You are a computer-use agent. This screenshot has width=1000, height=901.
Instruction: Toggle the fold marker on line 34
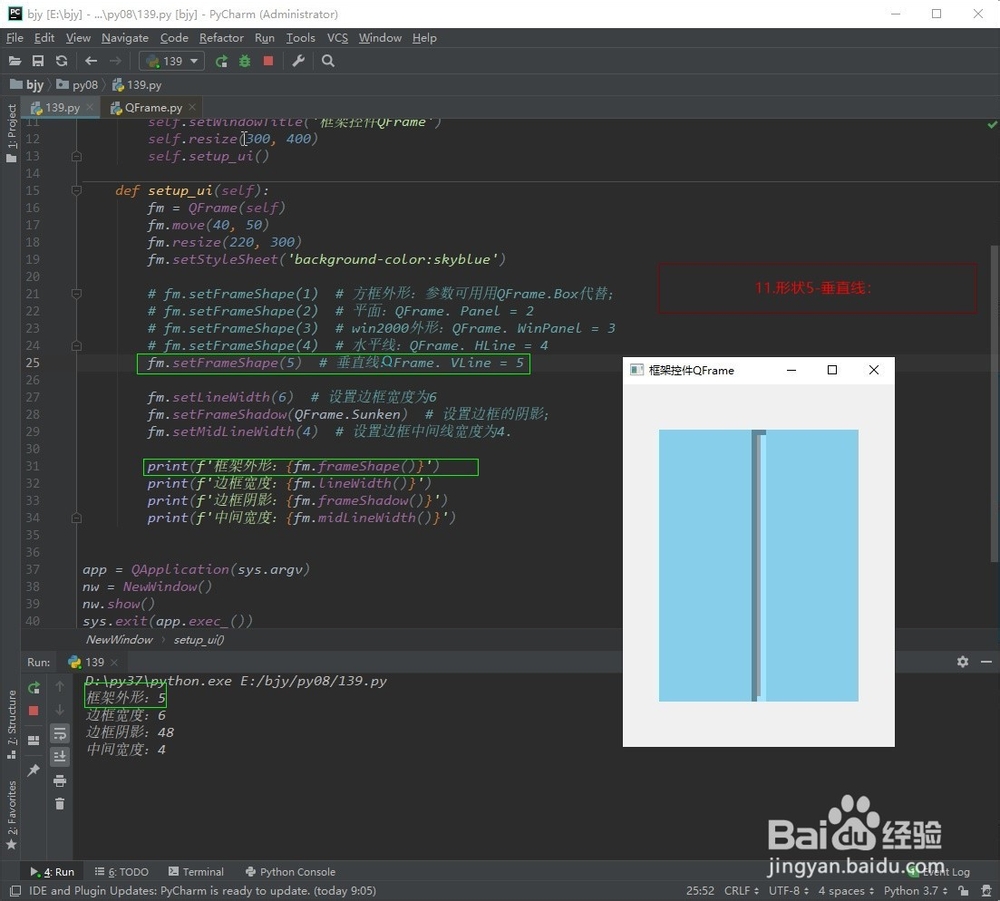pyautogui.click(x=77, y=517)
